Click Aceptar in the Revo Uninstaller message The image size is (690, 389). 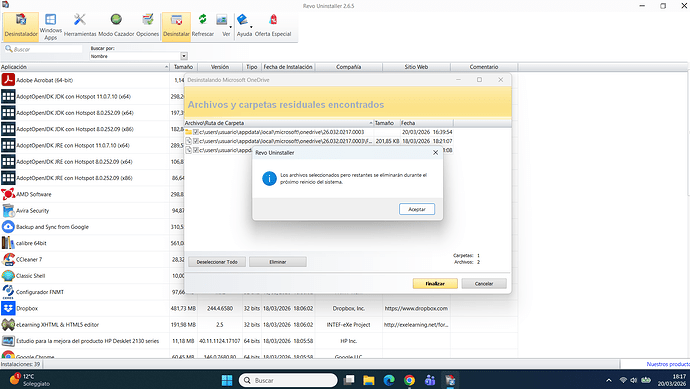pyautogui.click(x=417, y=209)
